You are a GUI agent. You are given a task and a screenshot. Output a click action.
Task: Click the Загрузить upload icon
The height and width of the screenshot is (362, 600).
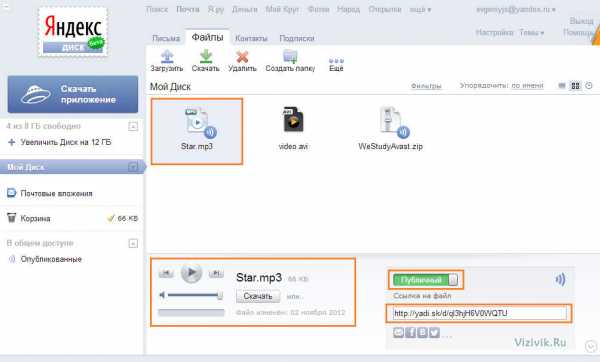point(167,57)
